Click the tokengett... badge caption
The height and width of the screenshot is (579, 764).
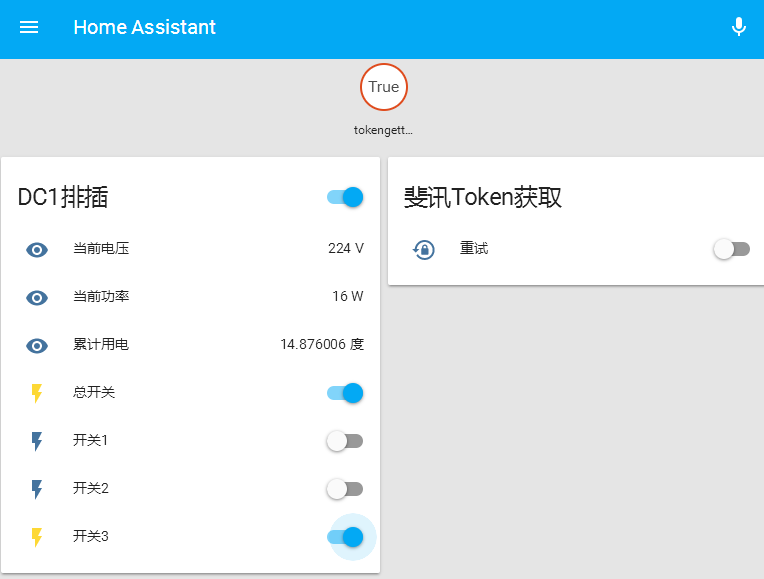click(383, 130)
